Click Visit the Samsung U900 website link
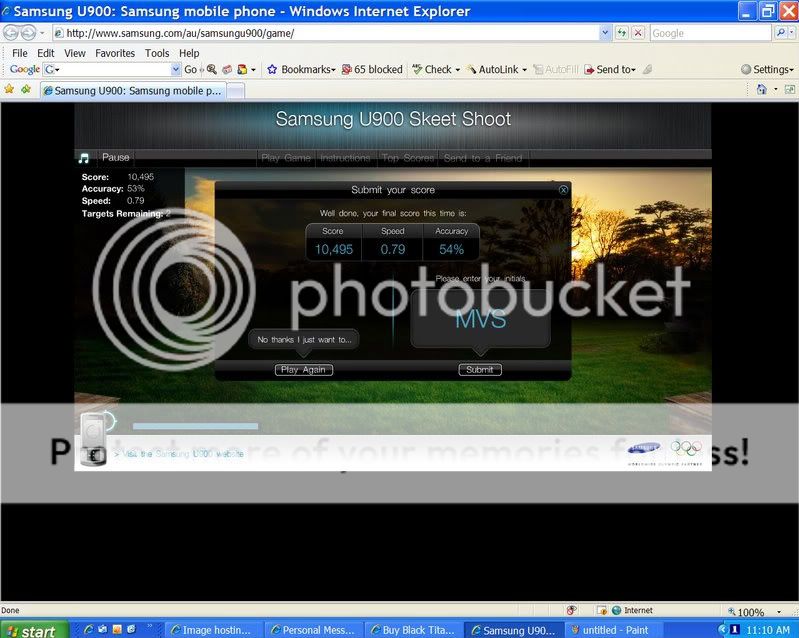 [179, 454]
